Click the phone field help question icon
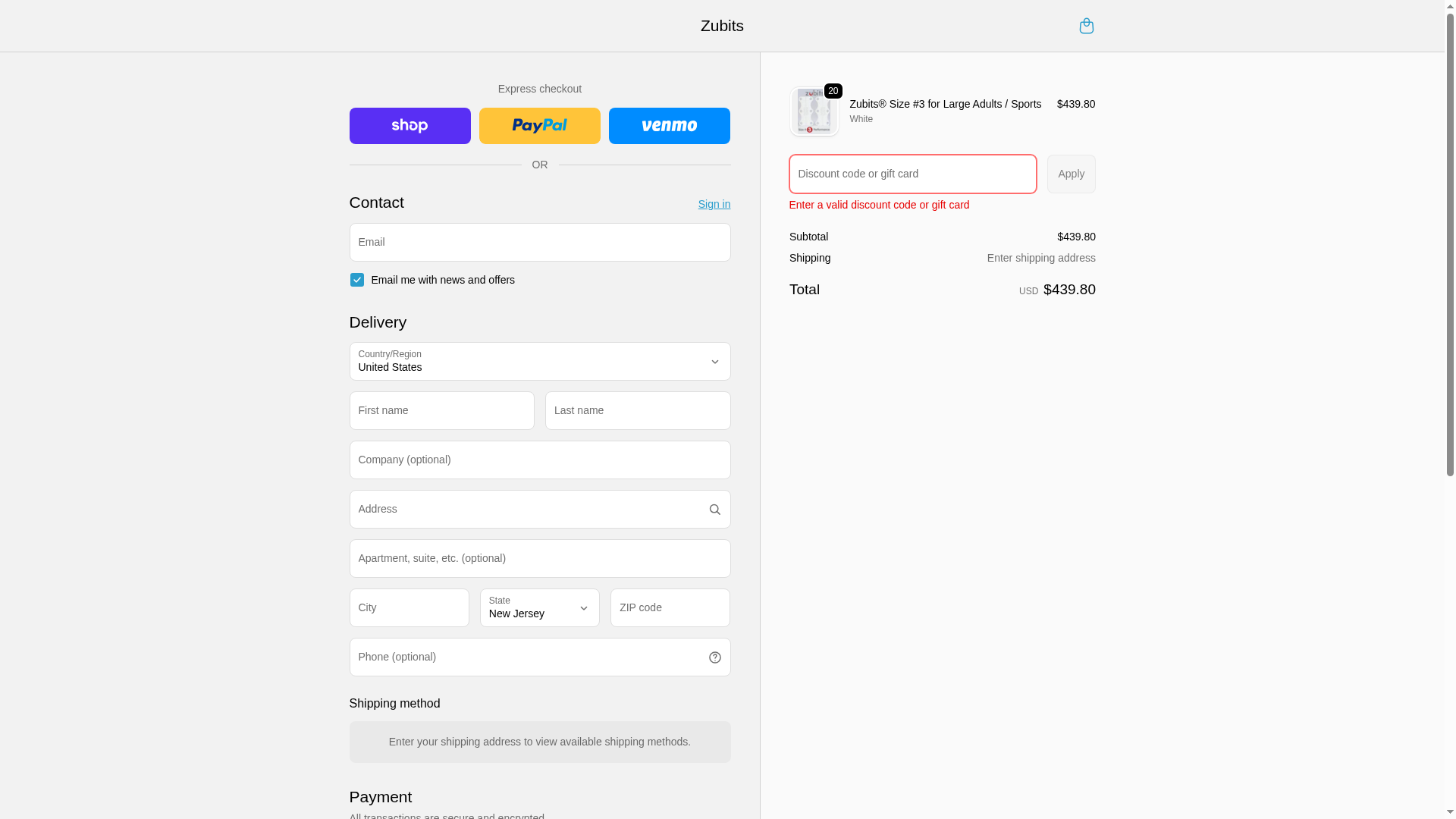 [x=714, y=657]
